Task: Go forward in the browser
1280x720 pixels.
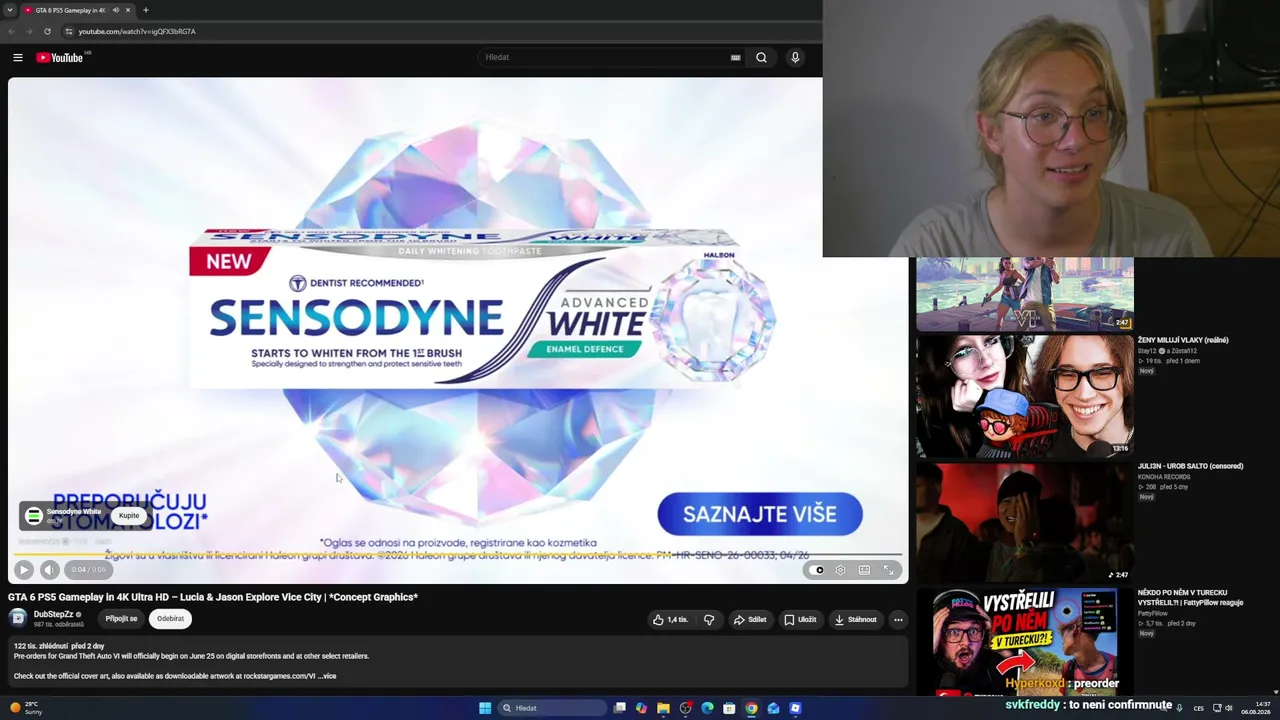Action: click(x=28, y=31)
